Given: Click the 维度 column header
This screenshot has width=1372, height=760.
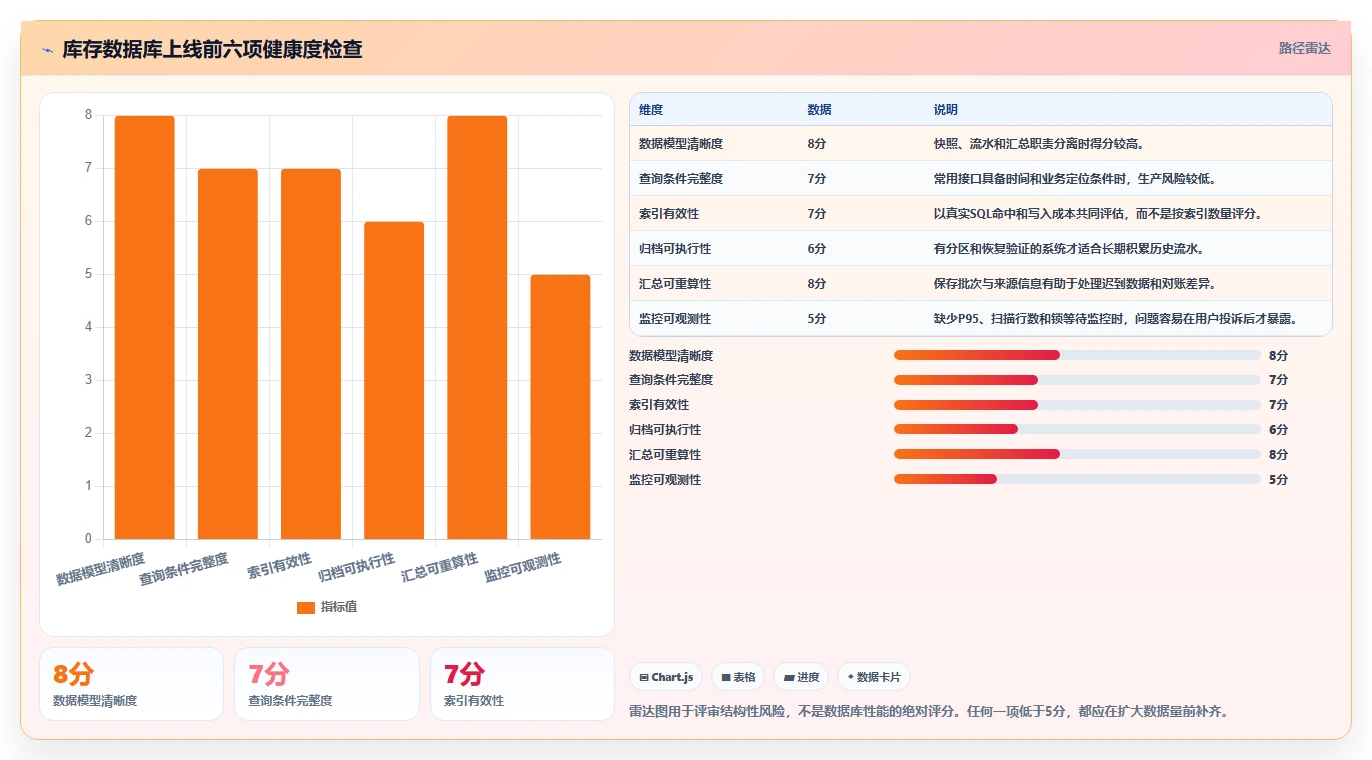Looking at the screenshot, I should click(651, 110).
